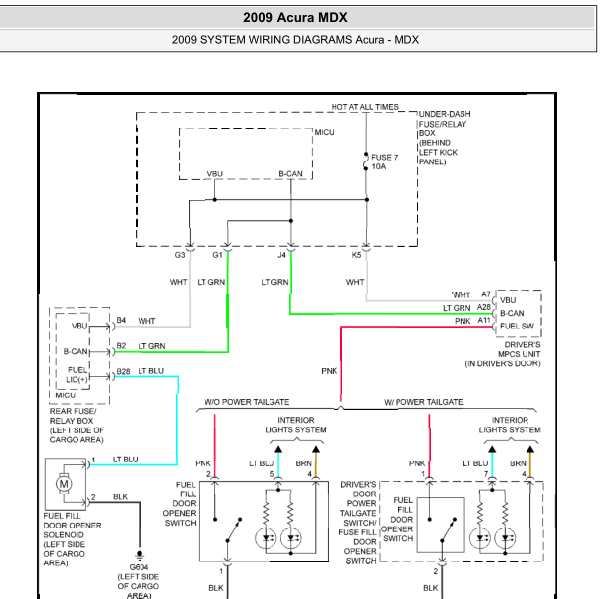Click the "FUEL FILL DOOR OPENER SOLENOID" caption

pyautogui.click(x=72, y=525)
